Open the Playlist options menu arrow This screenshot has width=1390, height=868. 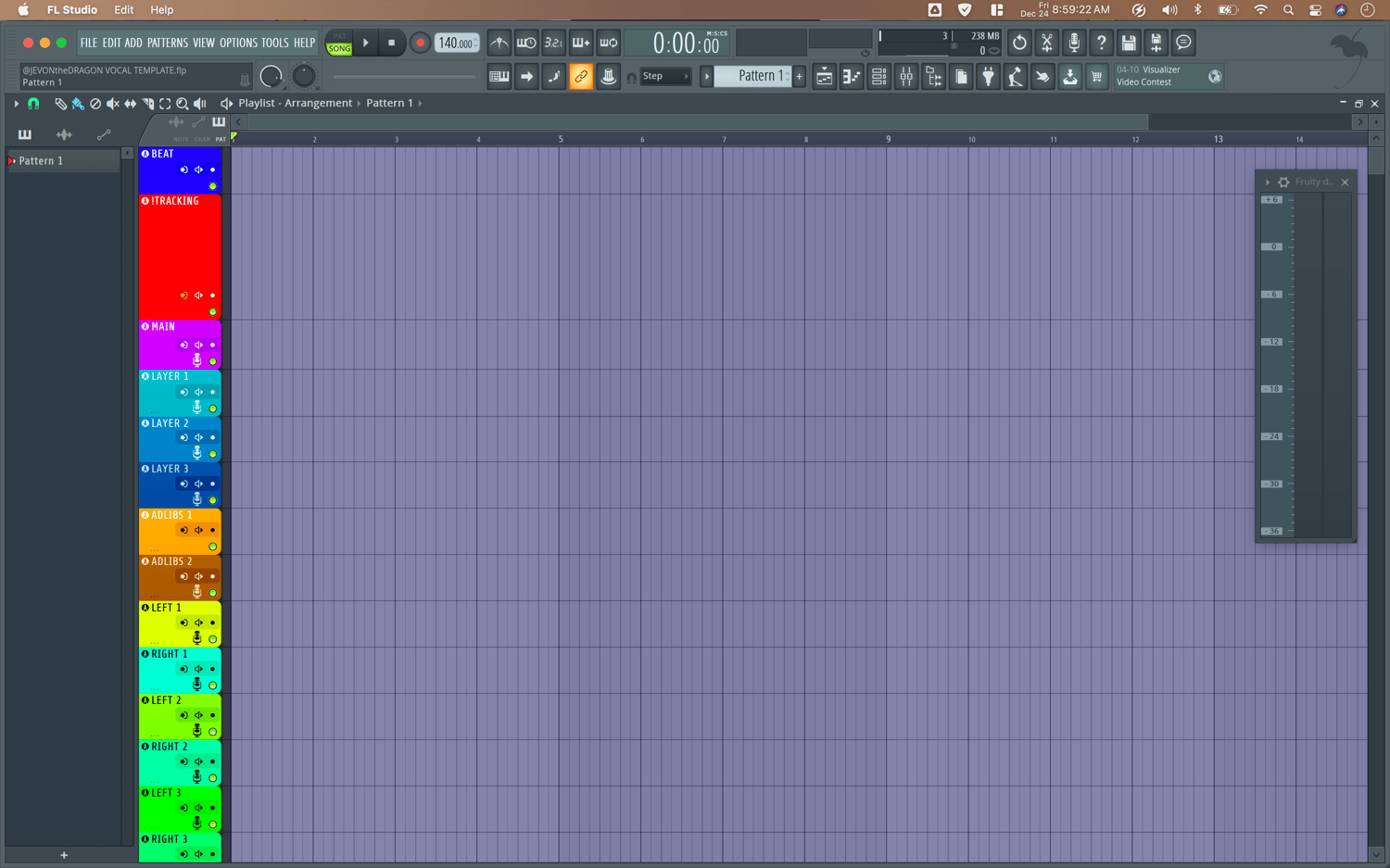(17, 104)
